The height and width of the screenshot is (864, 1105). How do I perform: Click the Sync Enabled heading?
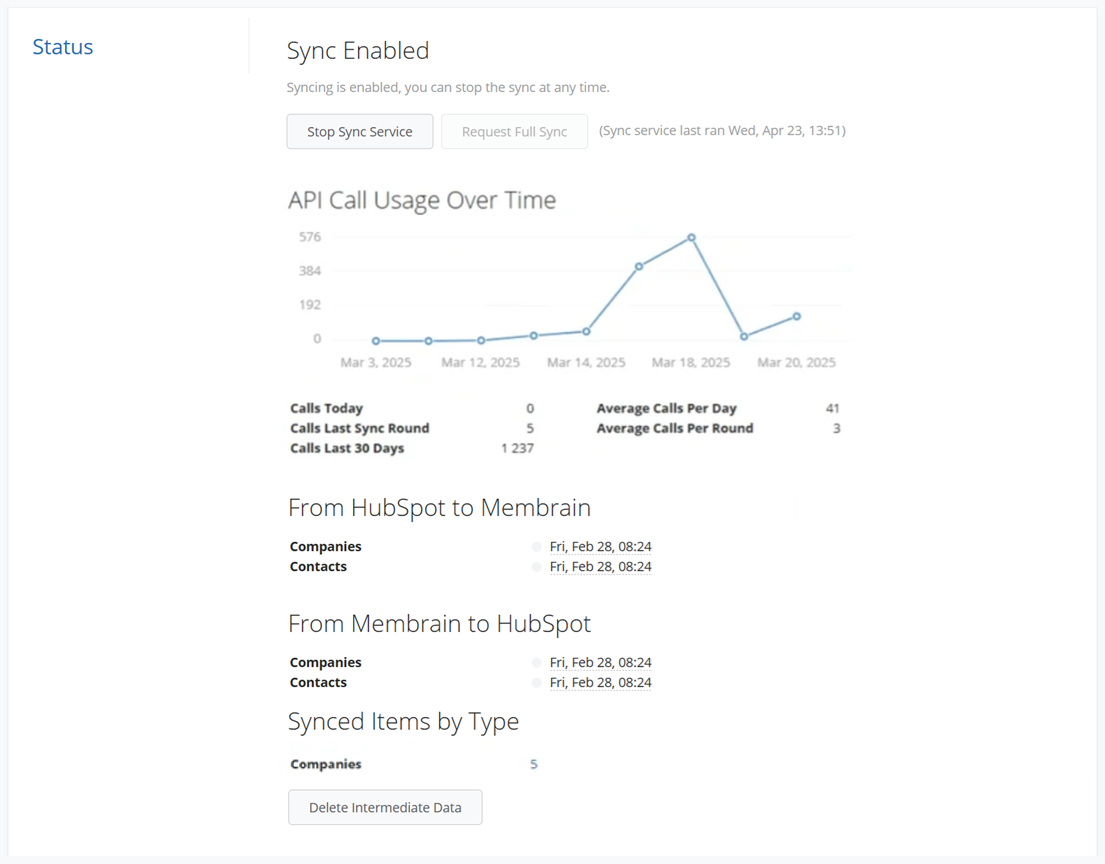tap(358, 51)
